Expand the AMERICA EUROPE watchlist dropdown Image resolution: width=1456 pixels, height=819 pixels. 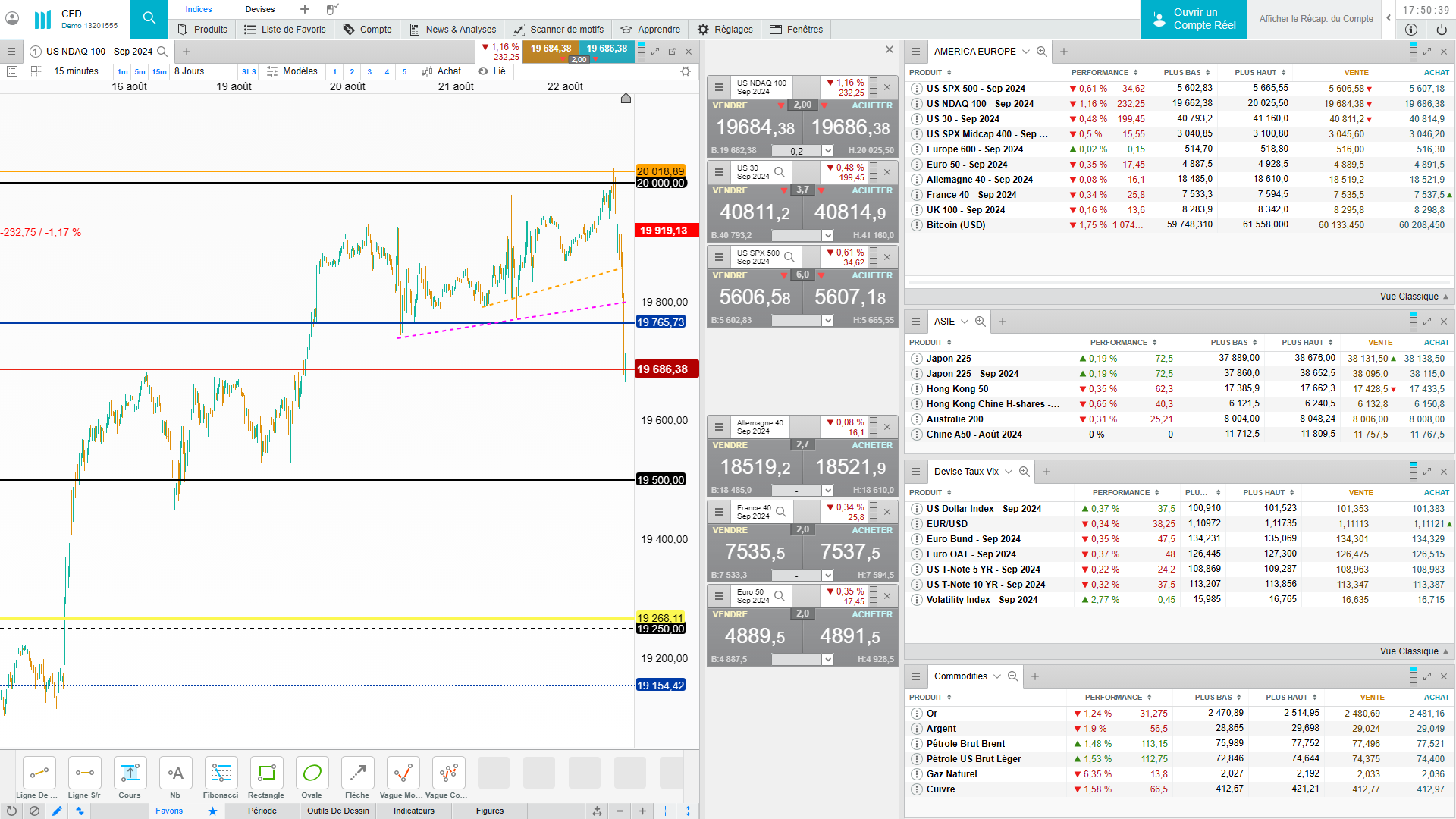pos(1026,52)
